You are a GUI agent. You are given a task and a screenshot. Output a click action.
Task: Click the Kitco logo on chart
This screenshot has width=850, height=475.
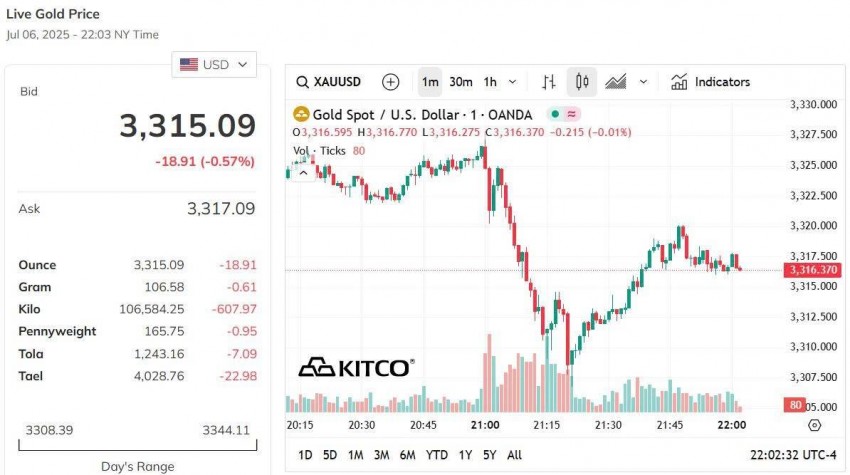coord(356,367)
